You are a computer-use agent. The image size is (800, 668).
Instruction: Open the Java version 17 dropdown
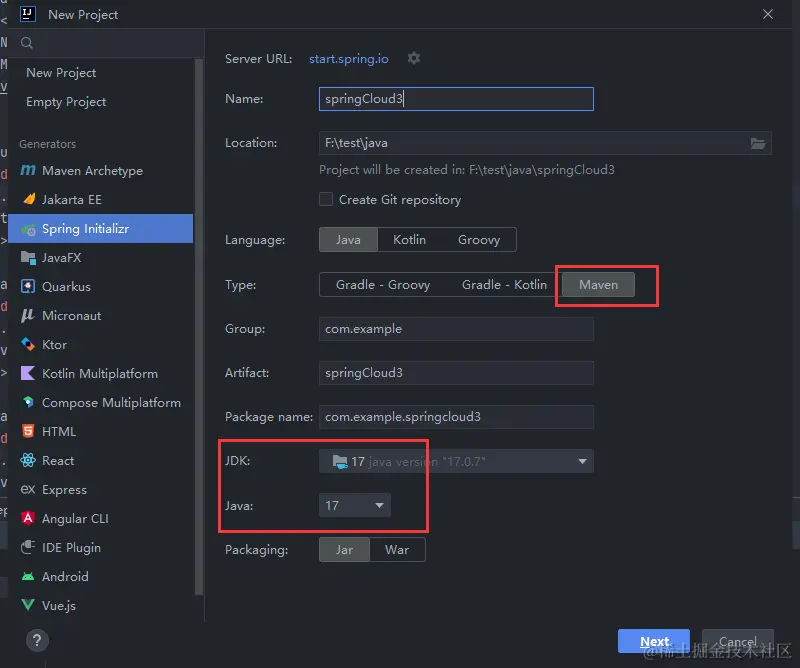coord(355,505)
